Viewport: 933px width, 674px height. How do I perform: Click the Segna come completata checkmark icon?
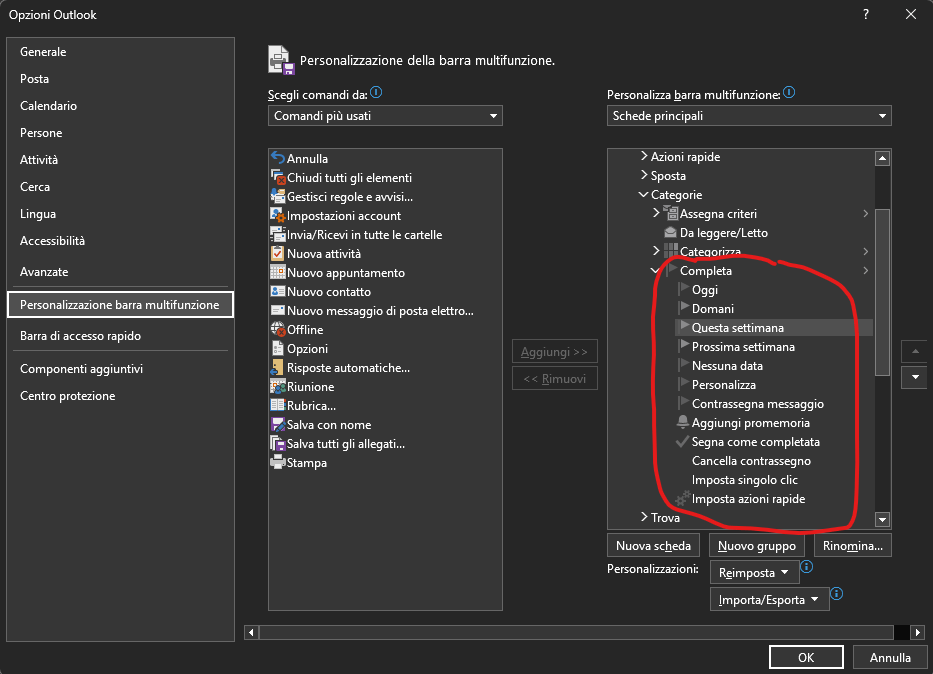[683, 441]
